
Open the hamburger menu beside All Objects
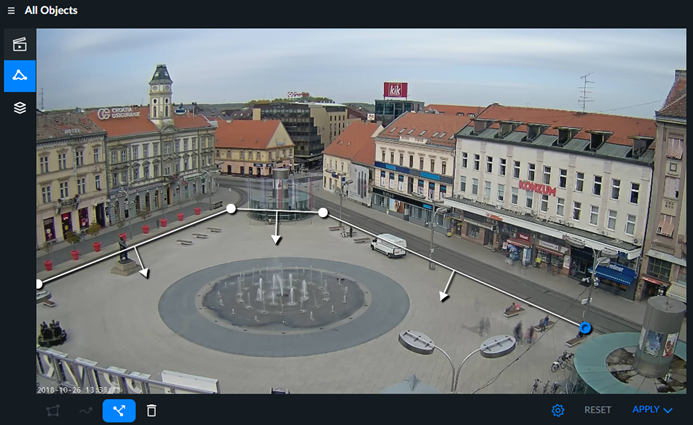[11, 10]
